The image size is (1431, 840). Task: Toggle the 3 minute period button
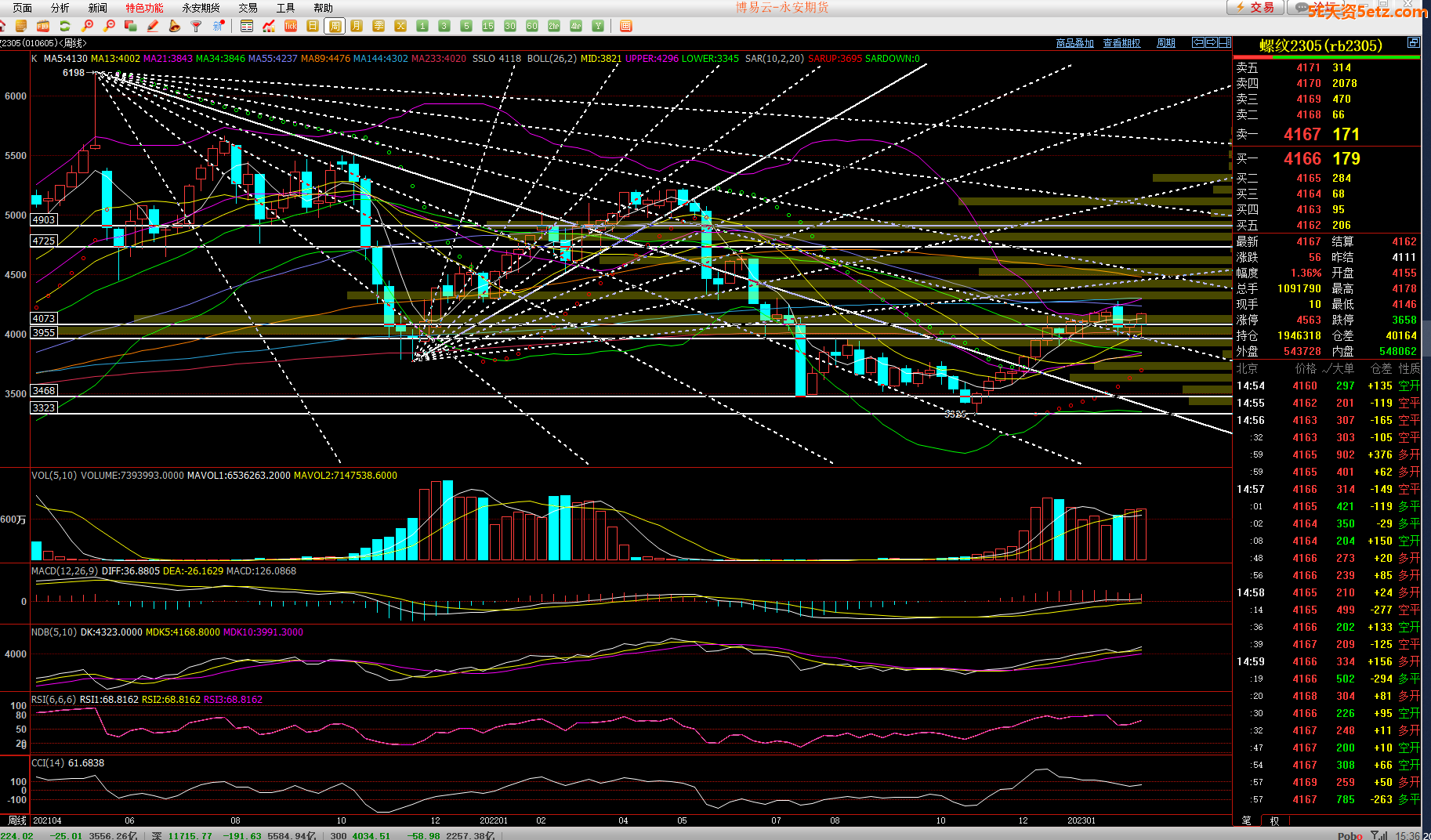(444, 26)
